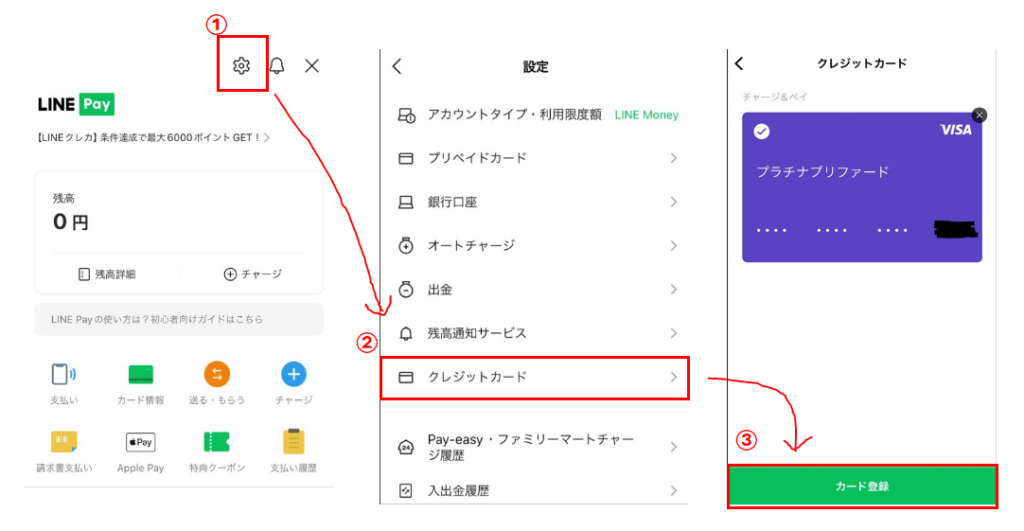Tap the 支払い payment icon
The width and height of the screenshot is (1024, 531).
[63, 374]
